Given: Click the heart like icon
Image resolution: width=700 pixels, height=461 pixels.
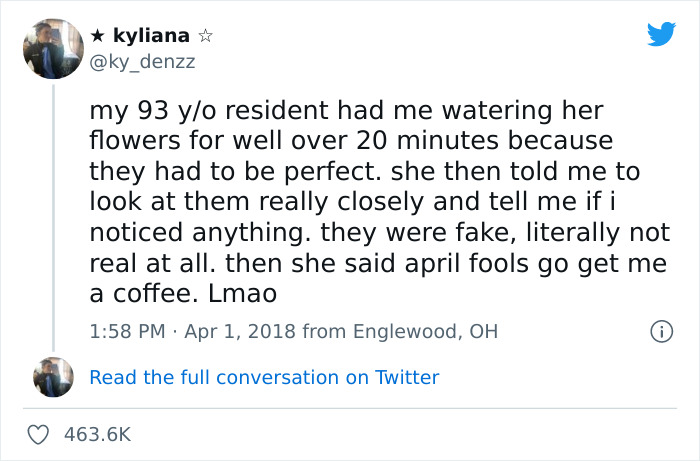Looking at the screenshot, I should pyautogui.click(x=40, y=435).
